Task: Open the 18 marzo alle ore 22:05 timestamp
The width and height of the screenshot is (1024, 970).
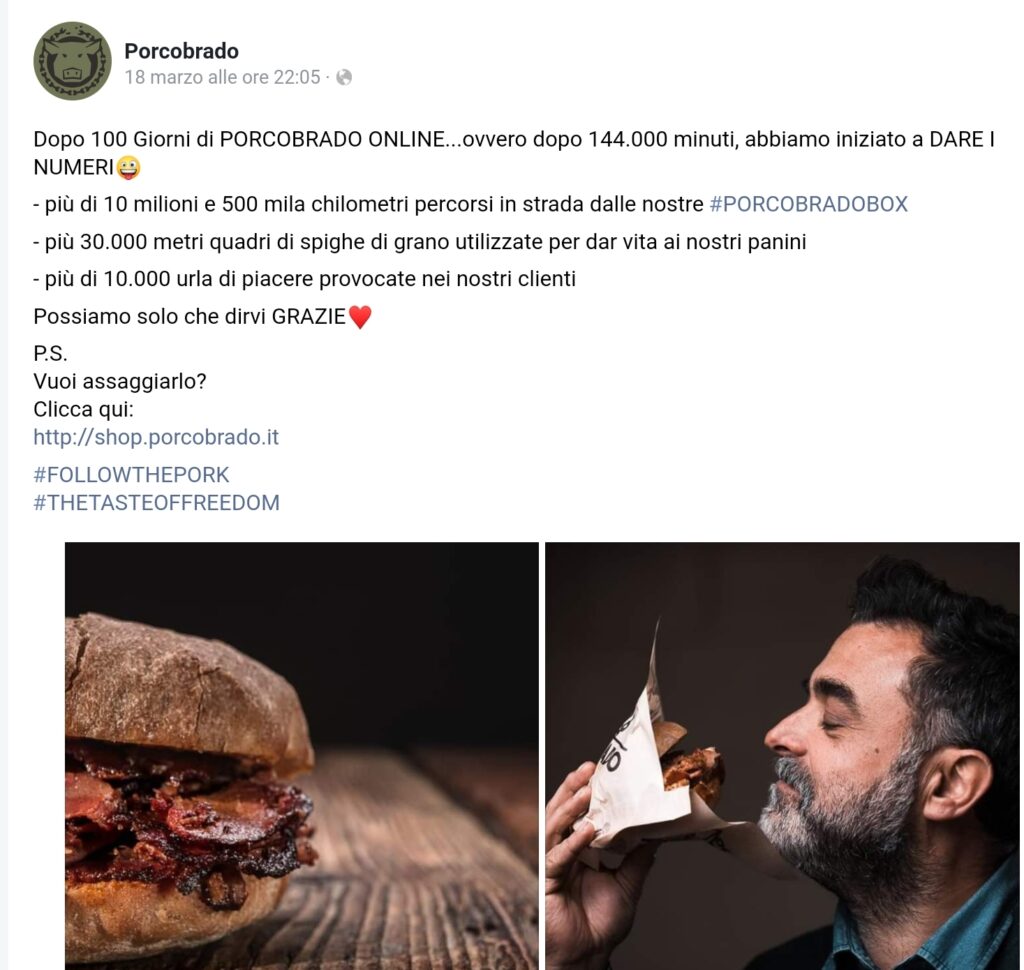Action: pos(222,78)
